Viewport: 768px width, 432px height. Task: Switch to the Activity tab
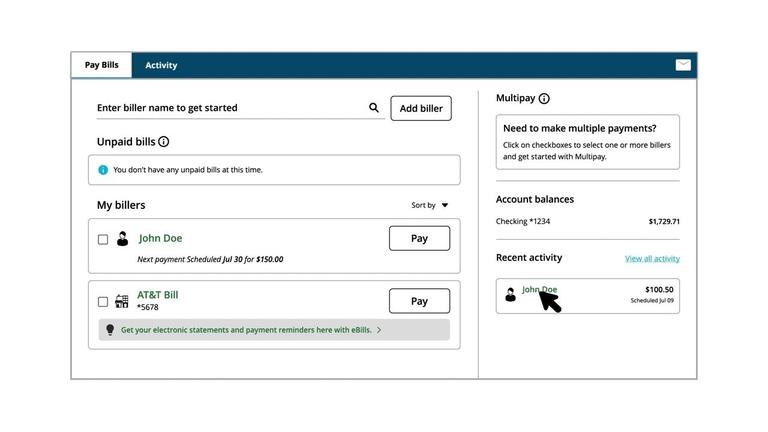[x=161, y=65]
